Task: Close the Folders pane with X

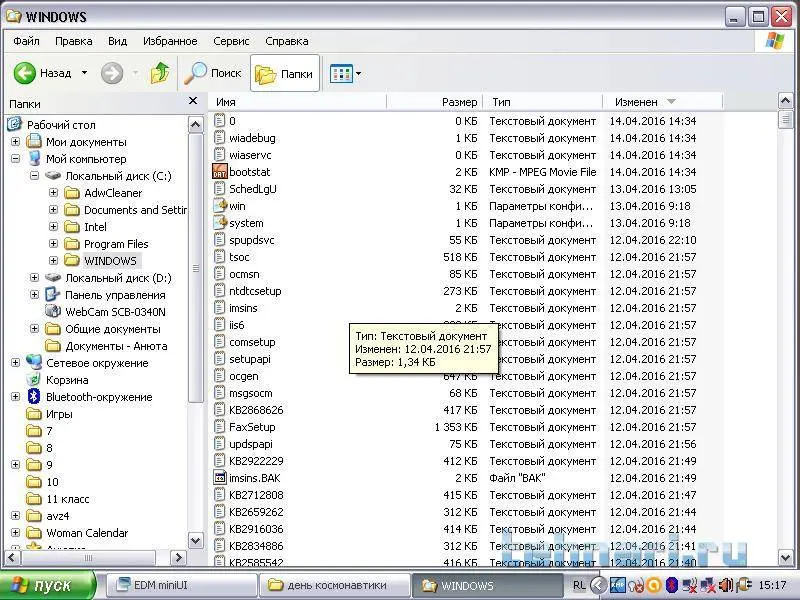Action: 193,102
